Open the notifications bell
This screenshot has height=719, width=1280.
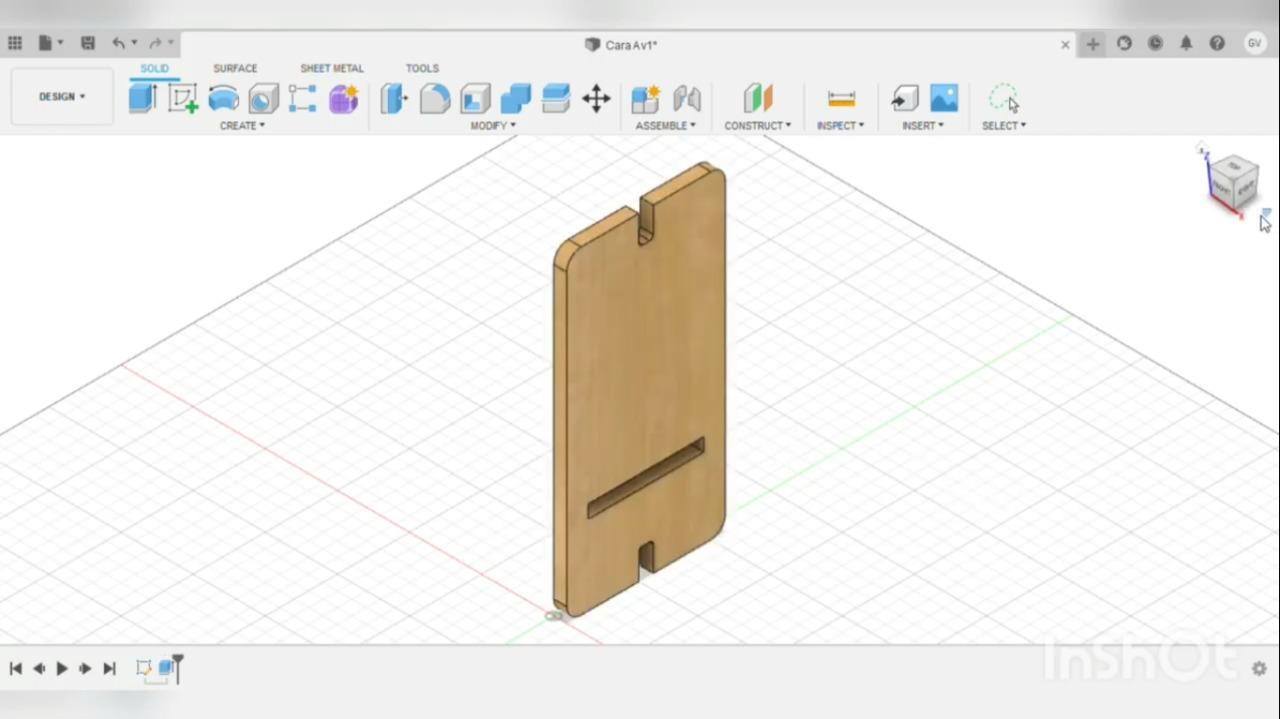1186,44
